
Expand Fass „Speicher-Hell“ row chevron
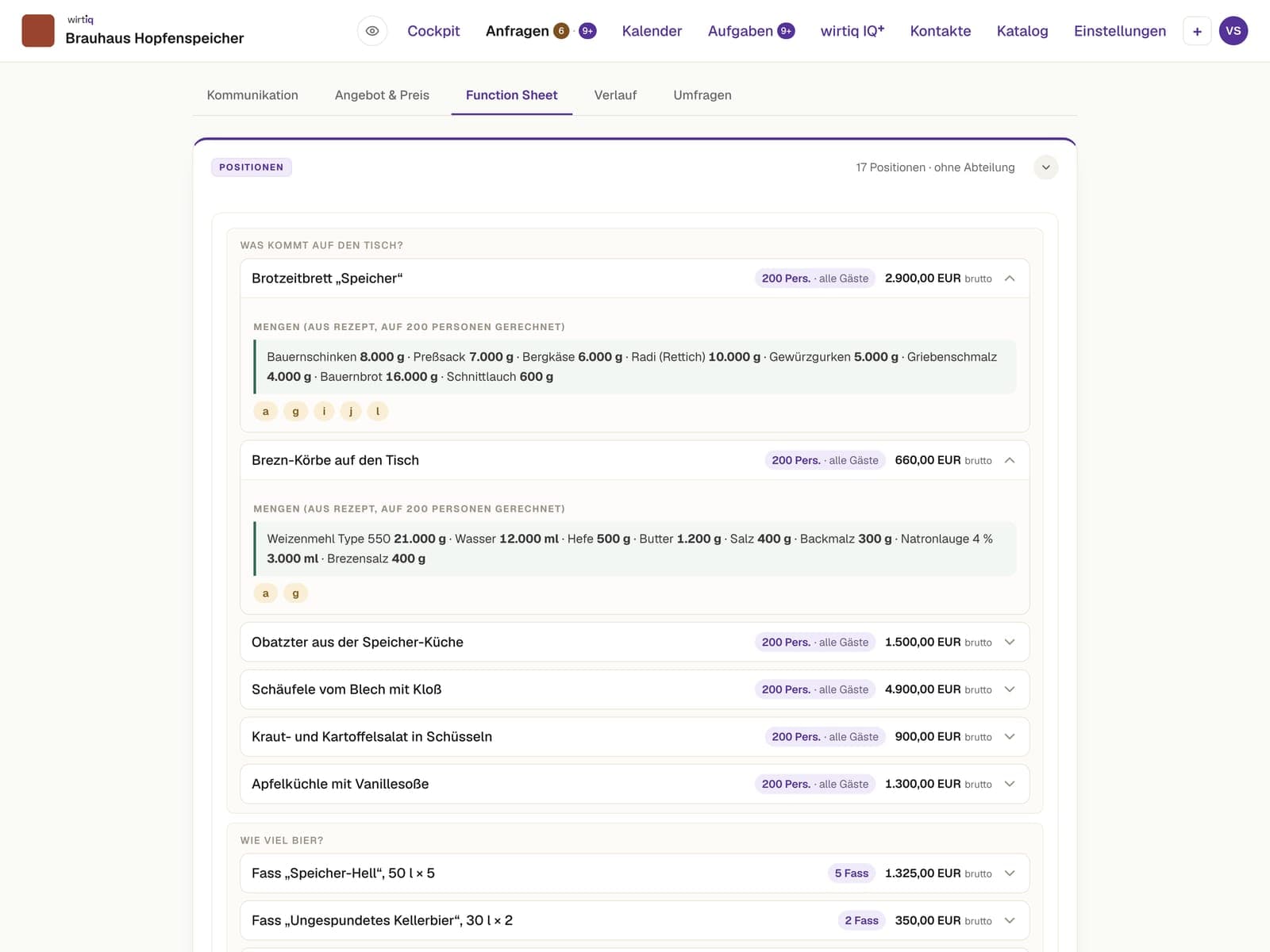coord(1010,873)
